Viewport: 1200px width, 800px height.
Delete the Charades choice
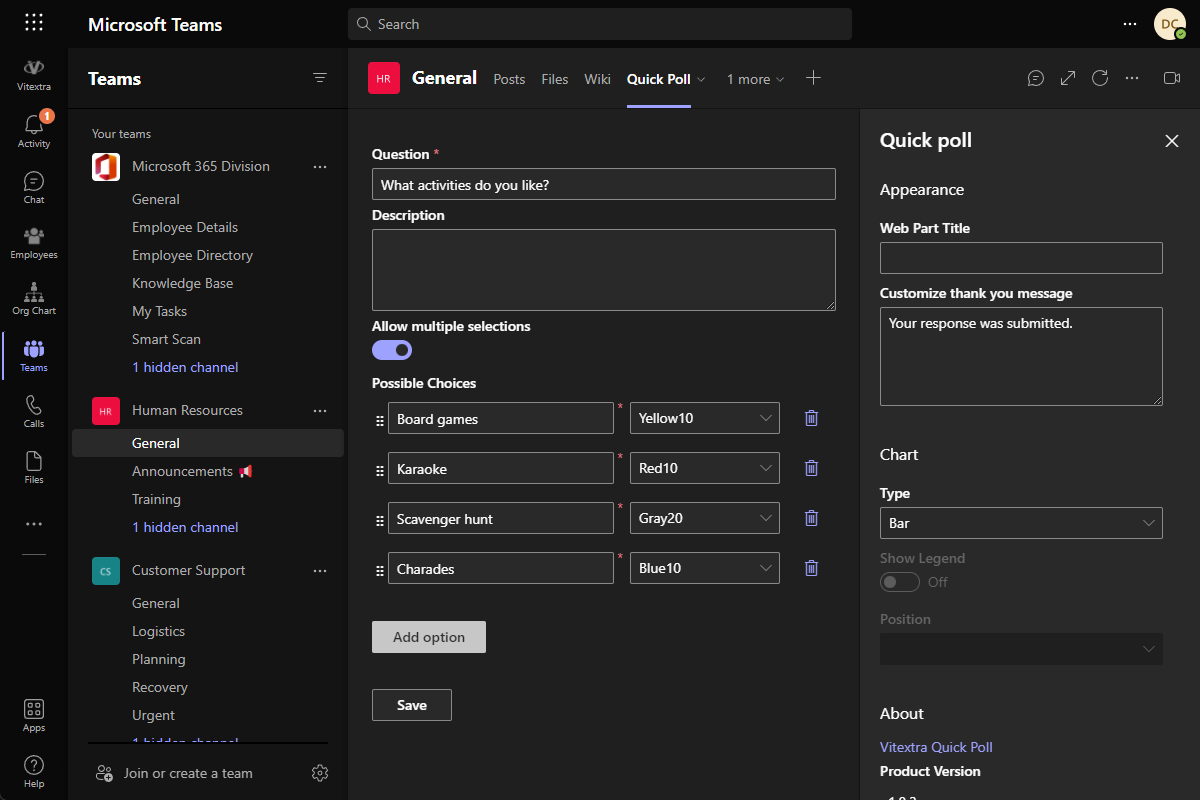tap(812, 568)
